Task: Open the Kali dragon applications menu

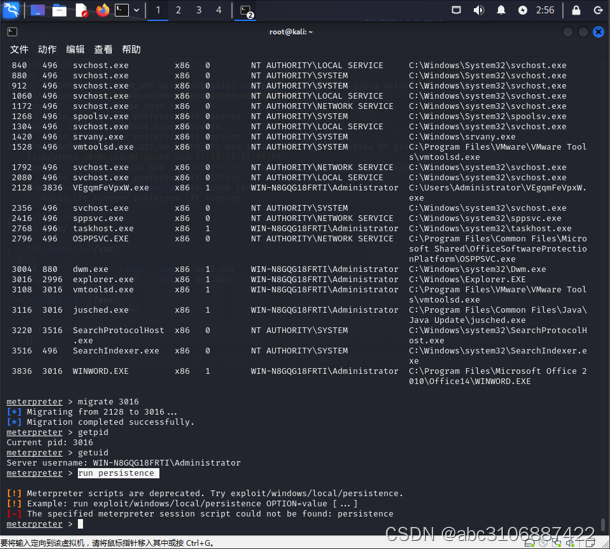Action: [x=11, y=10]
